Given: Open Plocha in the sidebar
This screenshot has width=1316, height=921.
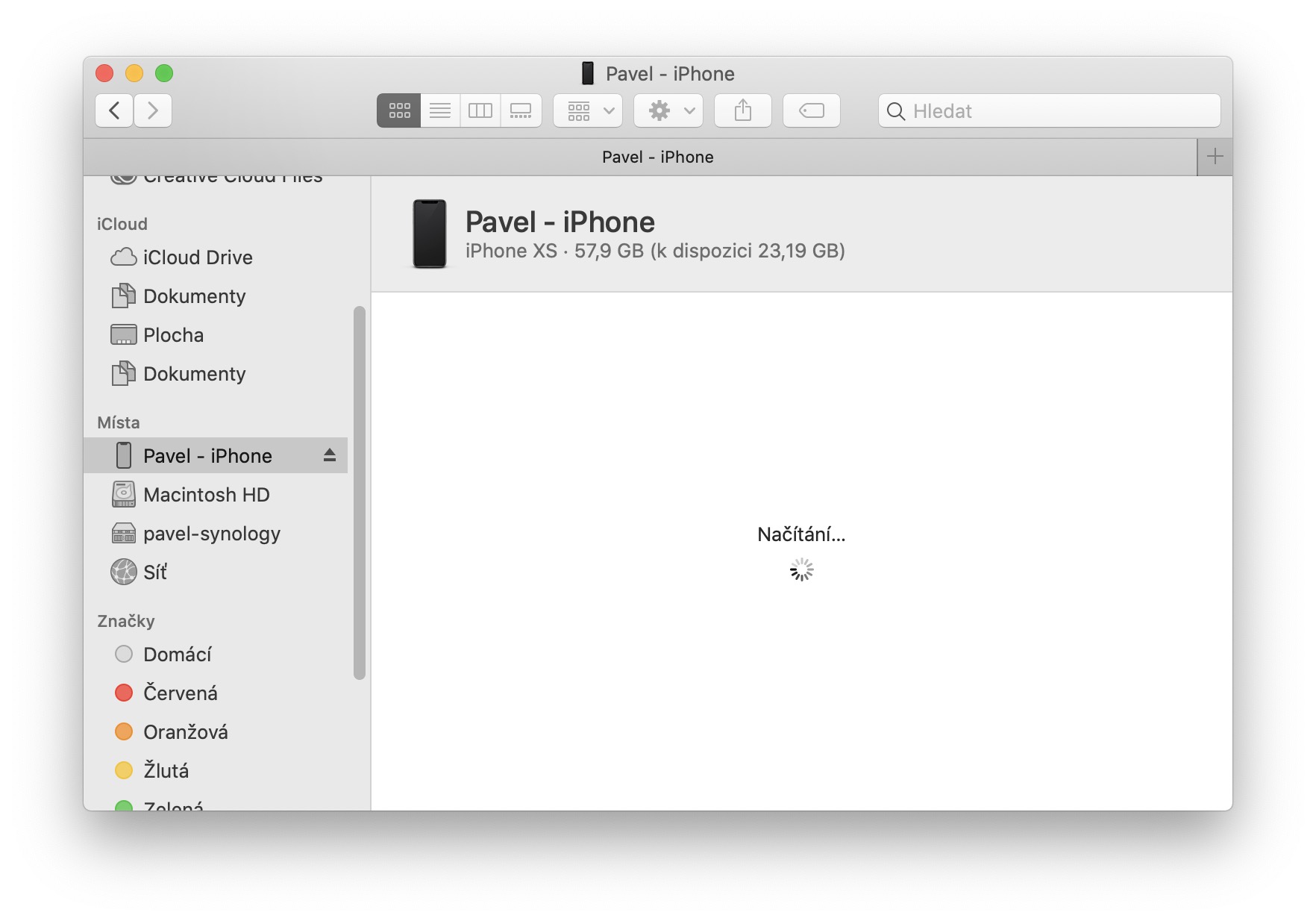Looking at the screenshot, I should pyautogui.click(x=216, y=335).
